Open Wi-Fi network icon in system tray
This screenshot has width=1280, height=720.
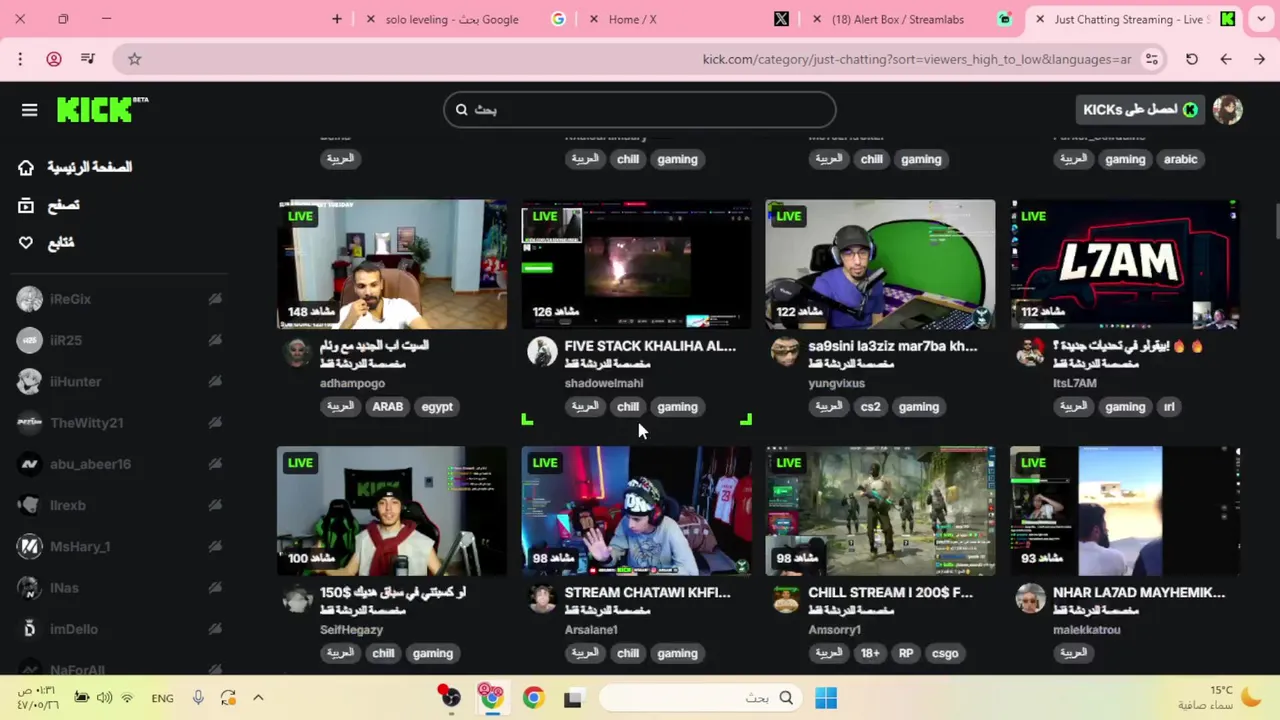point(127,698)
